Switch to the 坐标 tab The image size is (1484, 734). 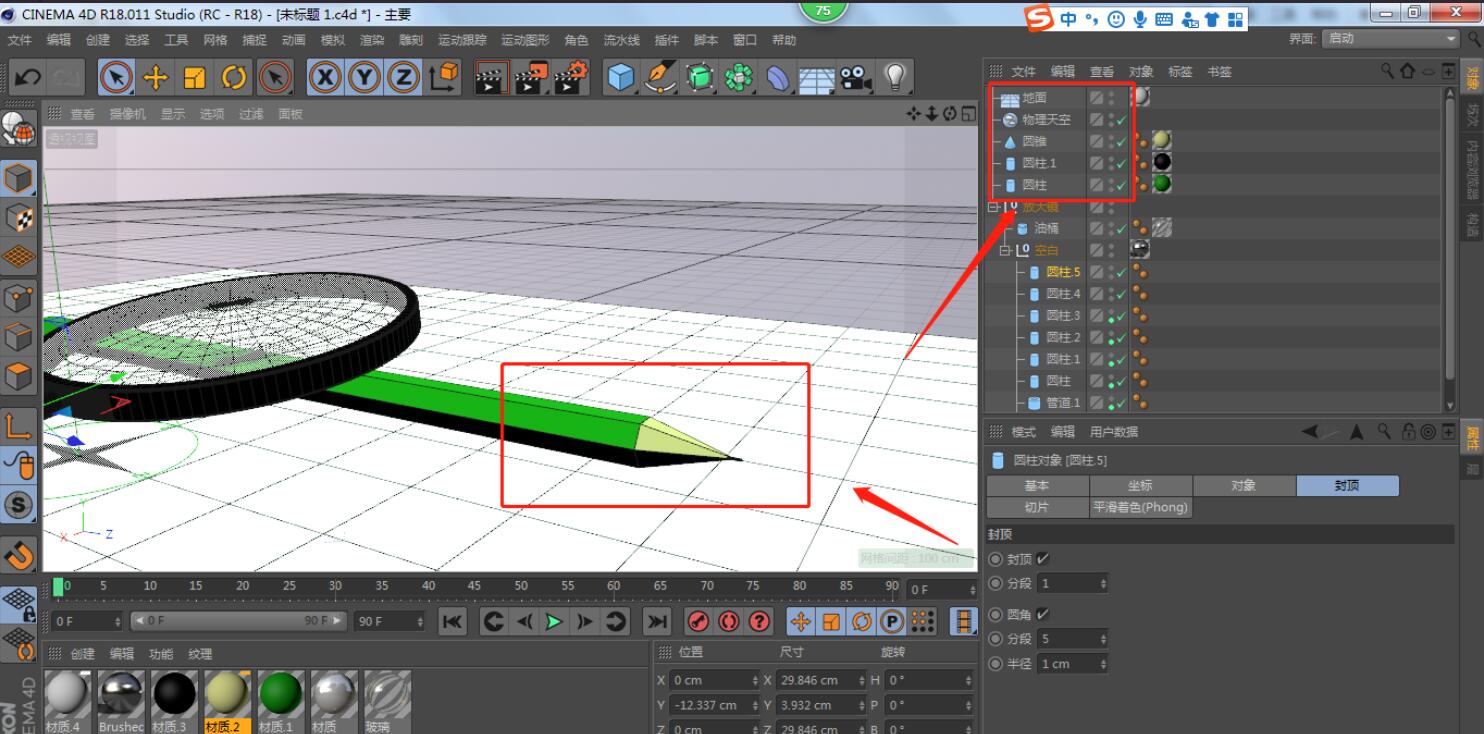click(x=1140, y=485)
